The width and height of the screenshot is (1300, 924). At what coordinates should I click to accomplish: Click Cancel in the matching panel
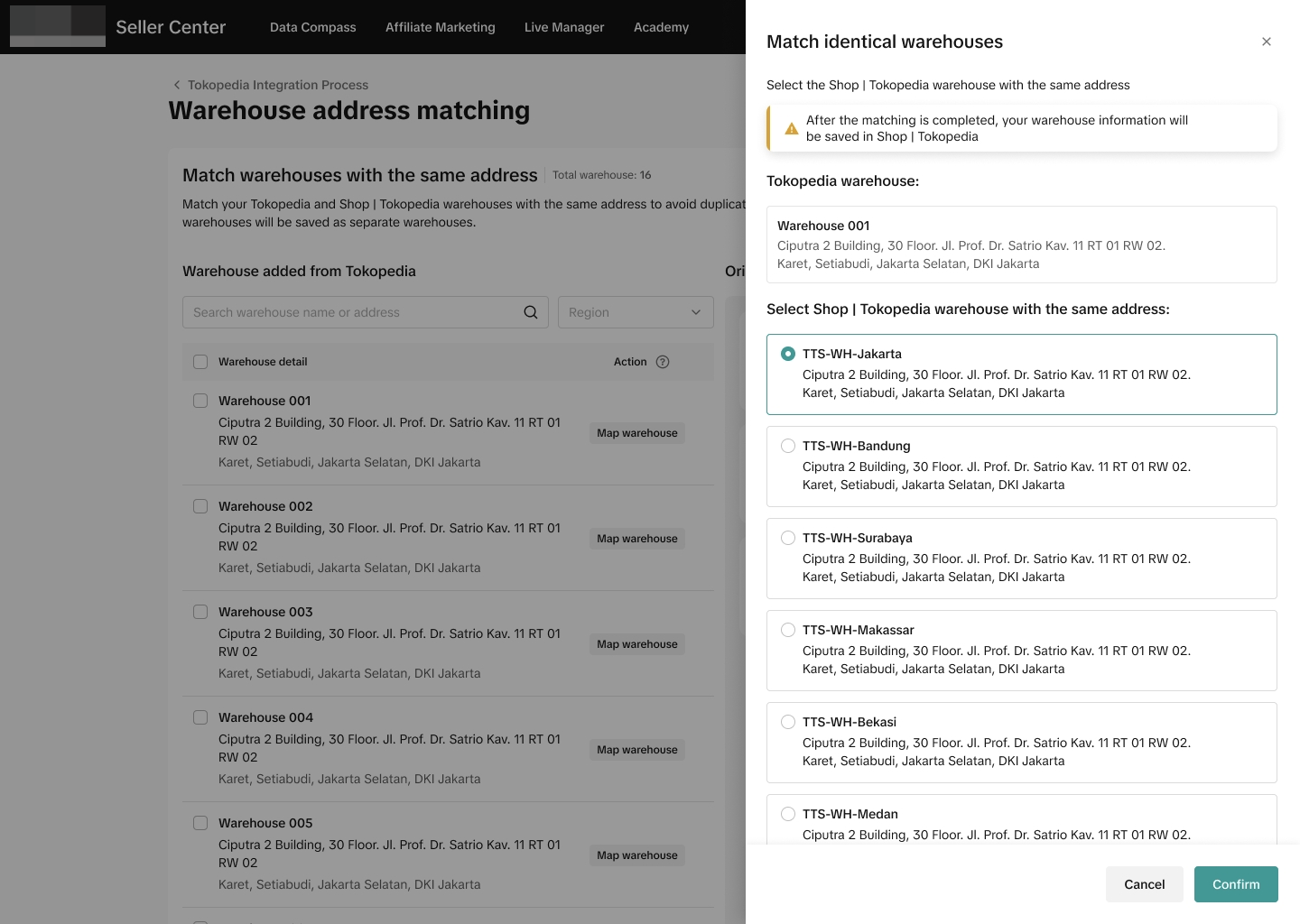click(x=1144, y=884)
